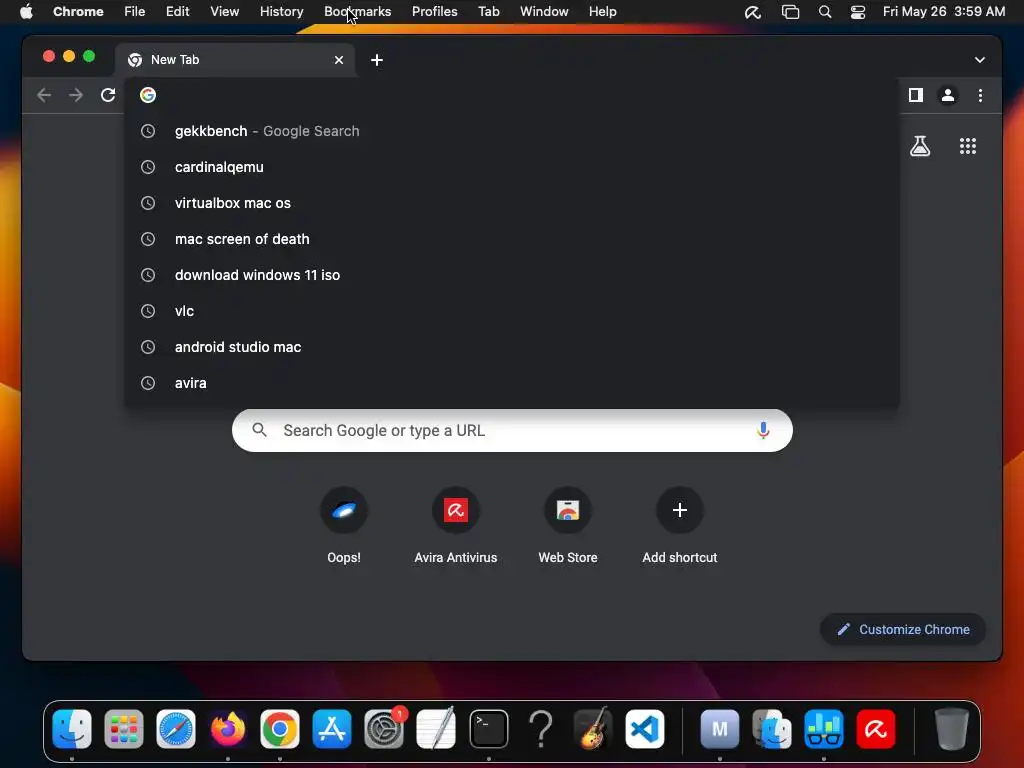
Task: Open the Apple menu
Action: click(x=25, y=12)
